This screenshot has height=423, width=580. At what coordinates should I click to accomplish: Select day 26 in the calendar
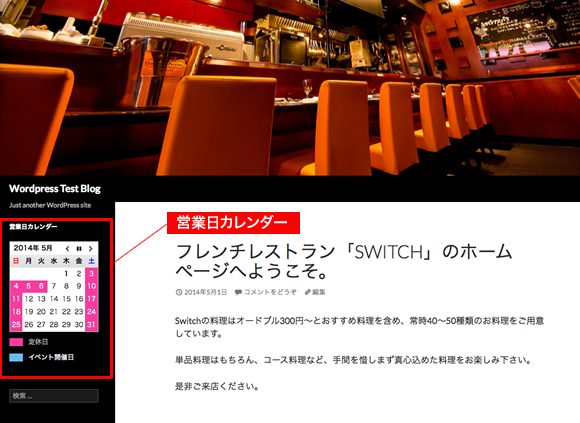[x=28, y=325]
